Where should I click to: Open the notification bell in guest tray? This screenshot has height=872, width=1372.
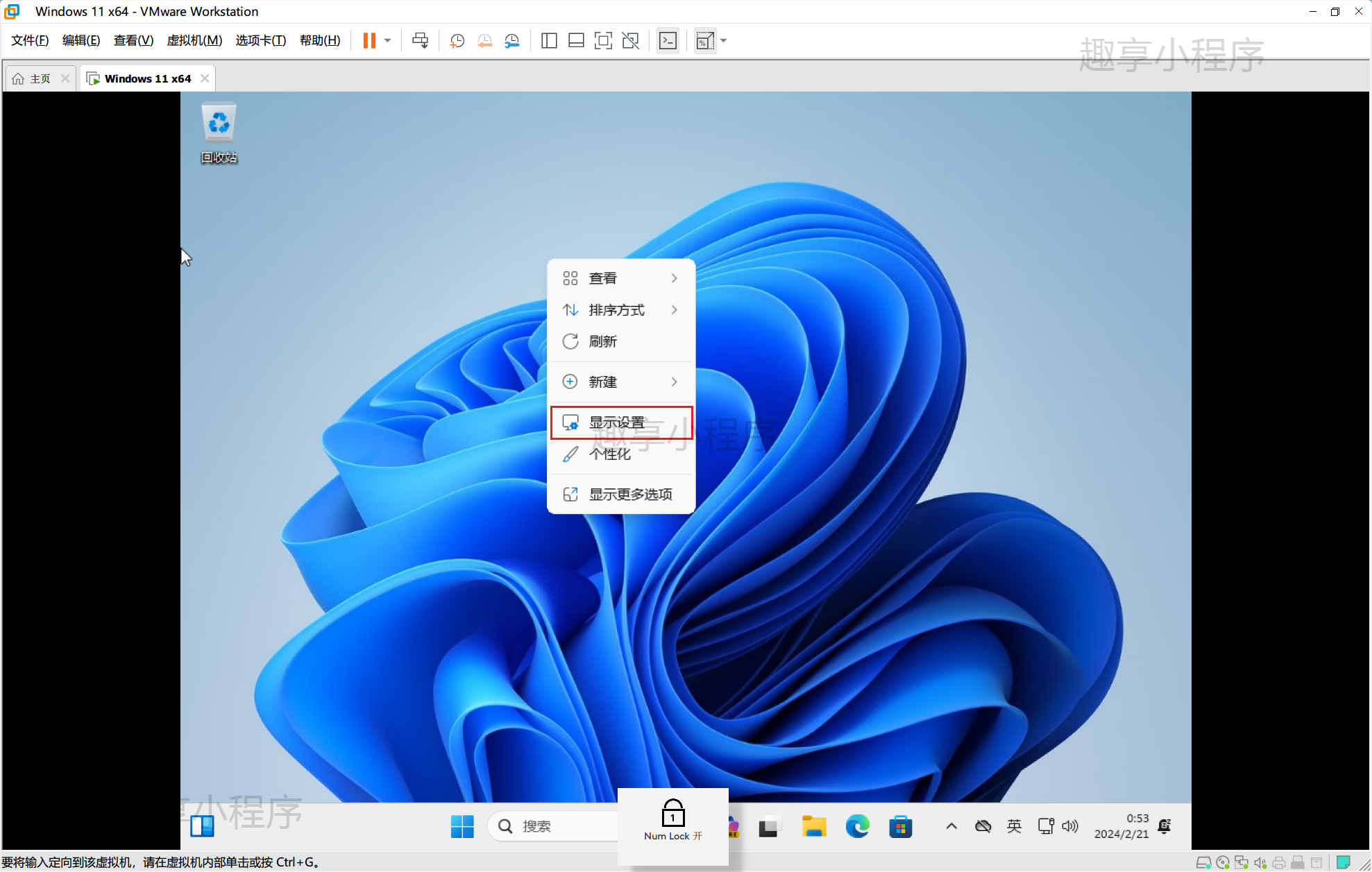[1164, 826]
